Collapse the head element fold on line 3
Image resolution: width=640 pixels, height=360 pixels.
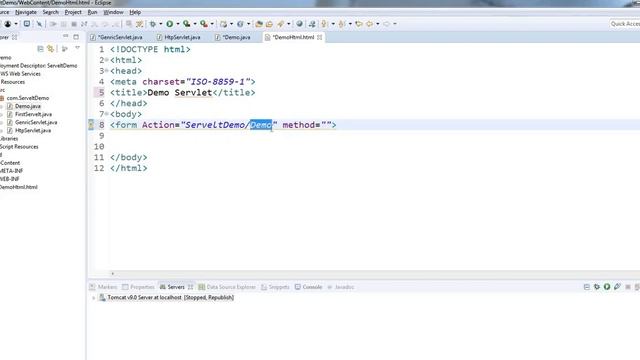pos(107,71)
